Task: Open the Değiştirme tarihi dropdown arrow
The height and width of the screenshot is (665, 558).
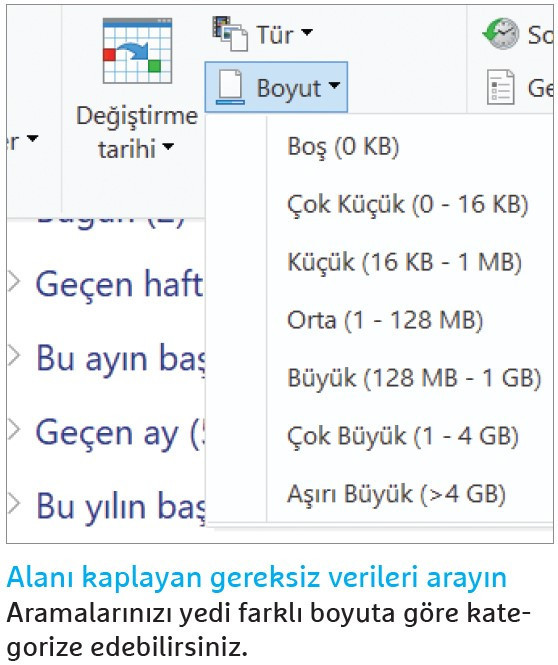Action: coord(168,146)
